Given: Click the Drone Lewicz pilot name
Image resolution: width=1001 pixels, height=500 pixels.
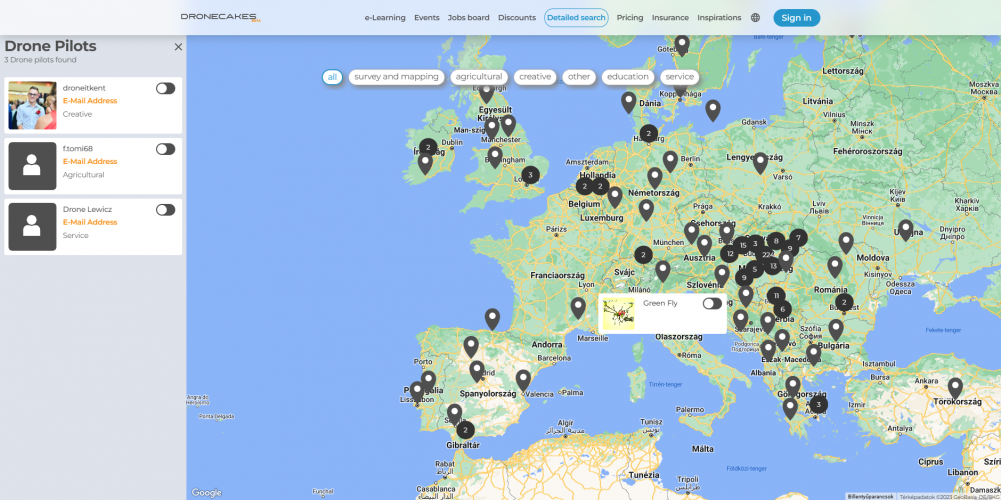Looking at the screenshot, I should coord(86,209).
